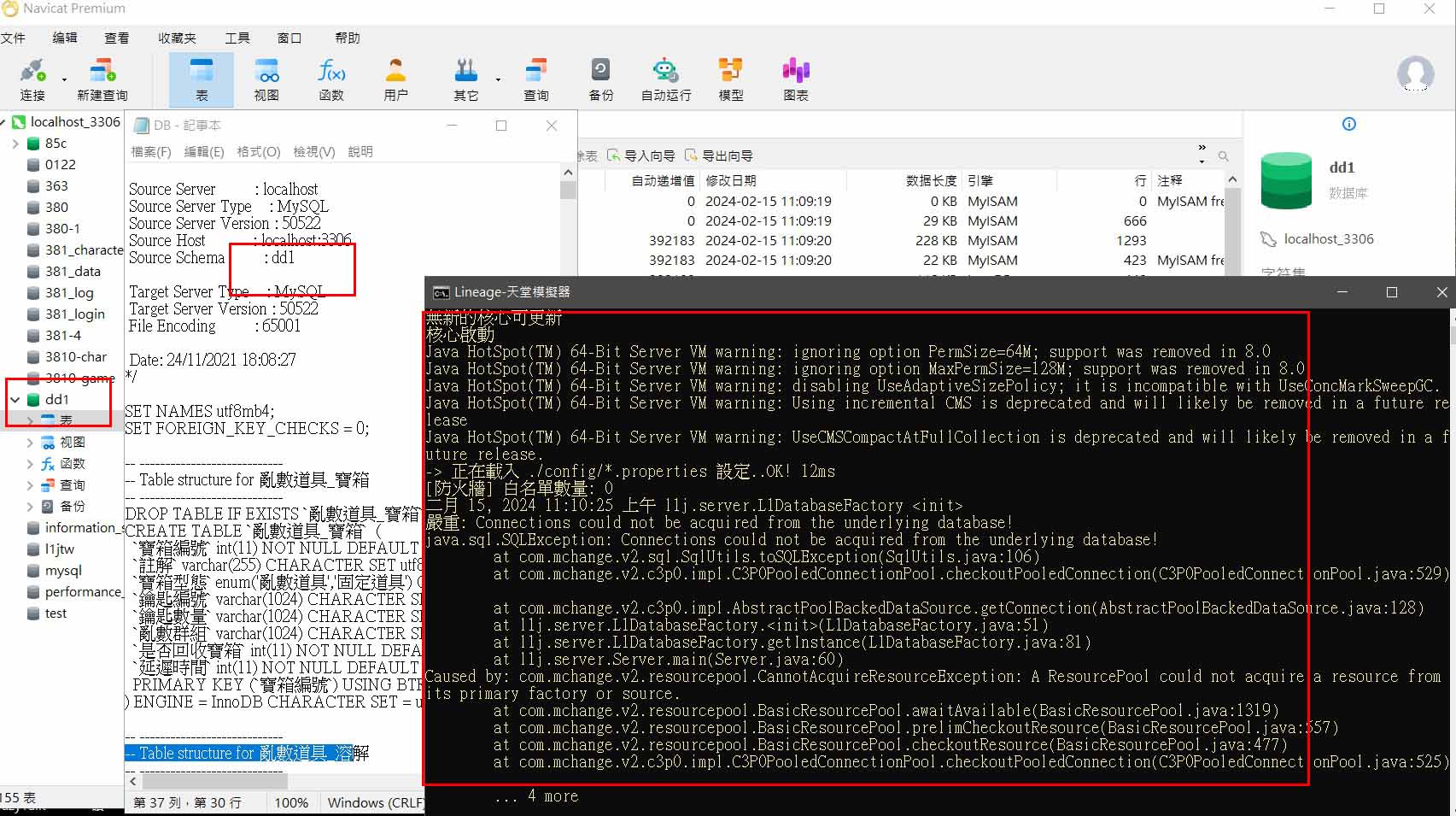The image size is (1456, 816).
Task: Open Notepad's 檔案(F) menu
Action: coord(151,151)
